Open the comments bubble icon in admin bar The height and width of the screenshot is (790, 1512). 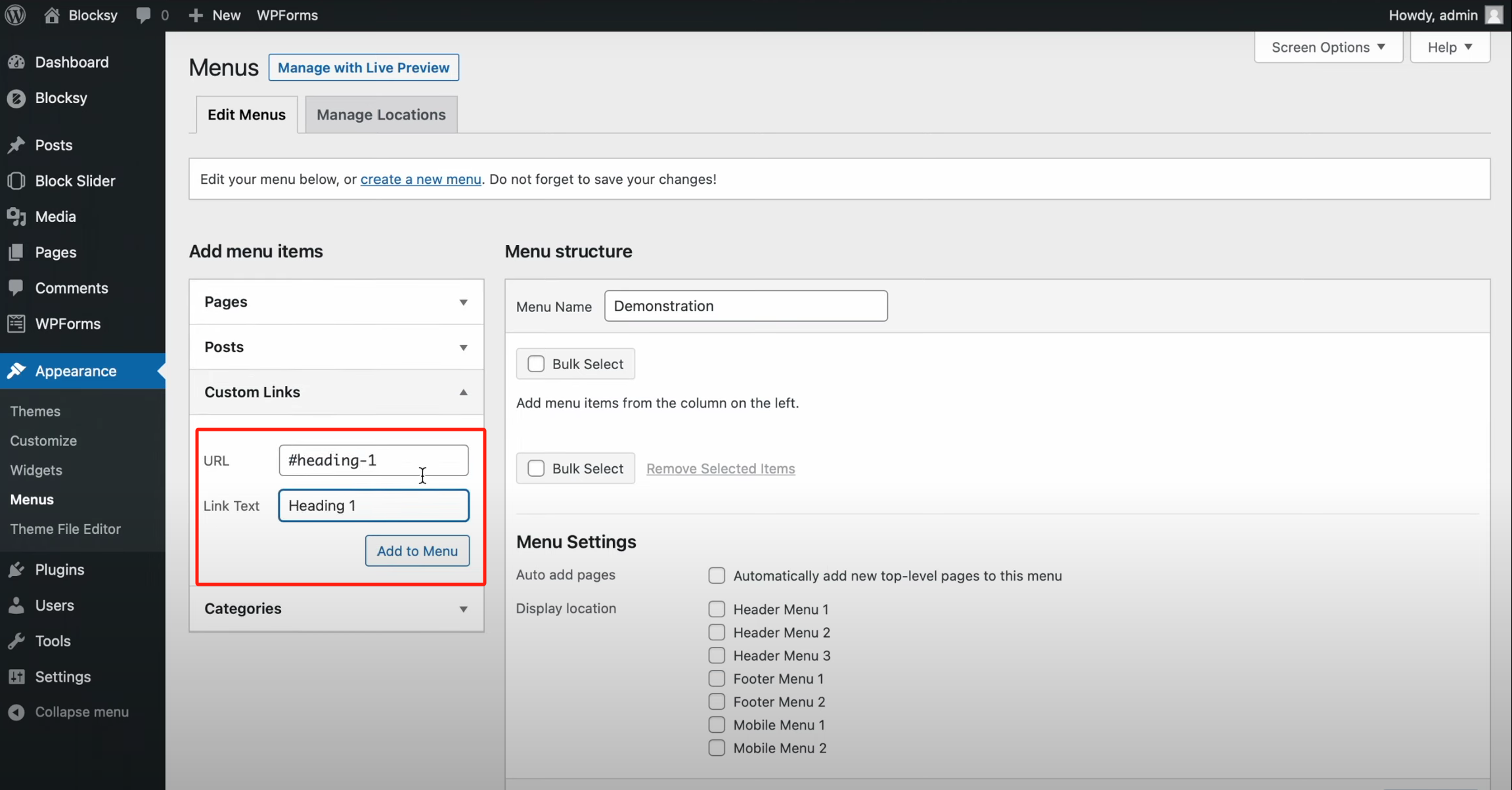143,15
